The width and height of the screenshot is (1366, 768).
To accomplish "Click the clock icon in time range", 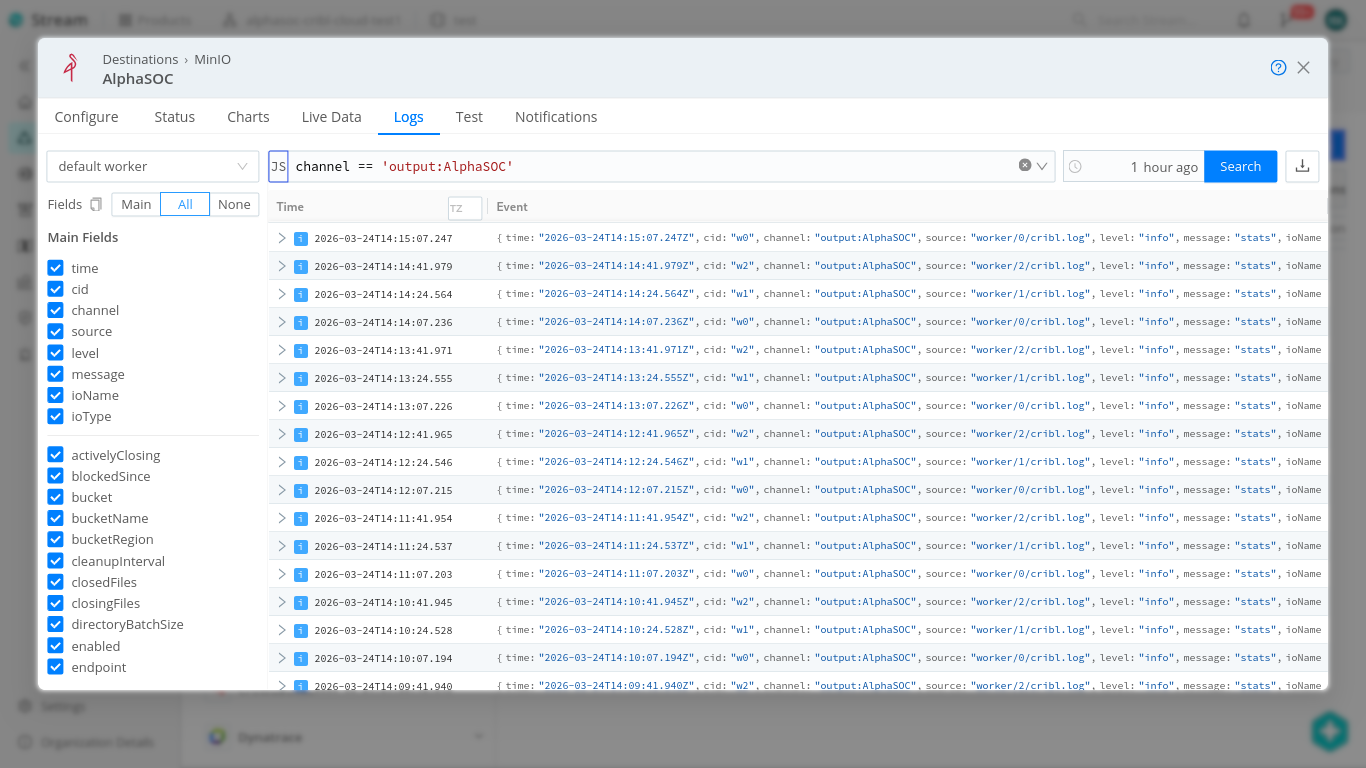I will click(1075, 167).
